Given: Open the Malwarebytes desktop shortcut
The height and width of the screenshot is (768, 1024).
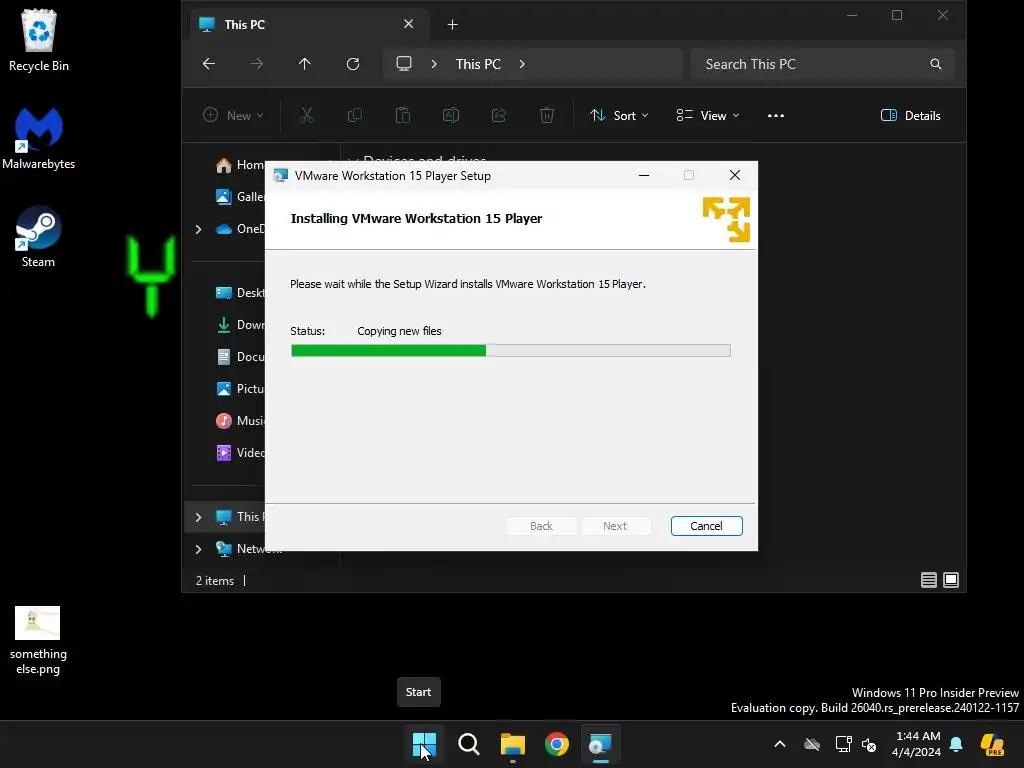Looking at the screenshot, I should [39, 138].
